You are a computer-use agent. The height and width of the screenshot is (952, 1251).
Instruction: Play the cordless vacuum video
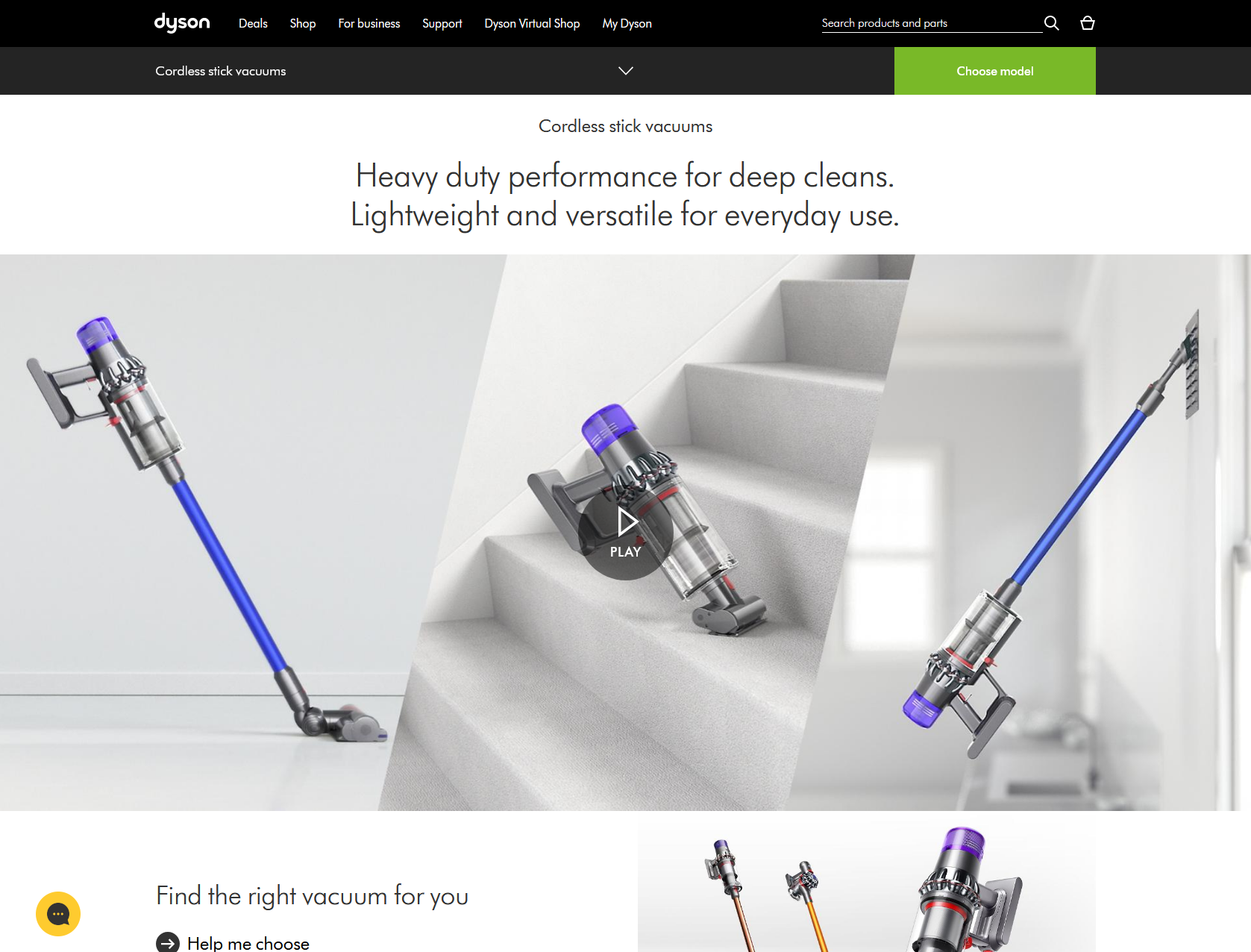626,533
